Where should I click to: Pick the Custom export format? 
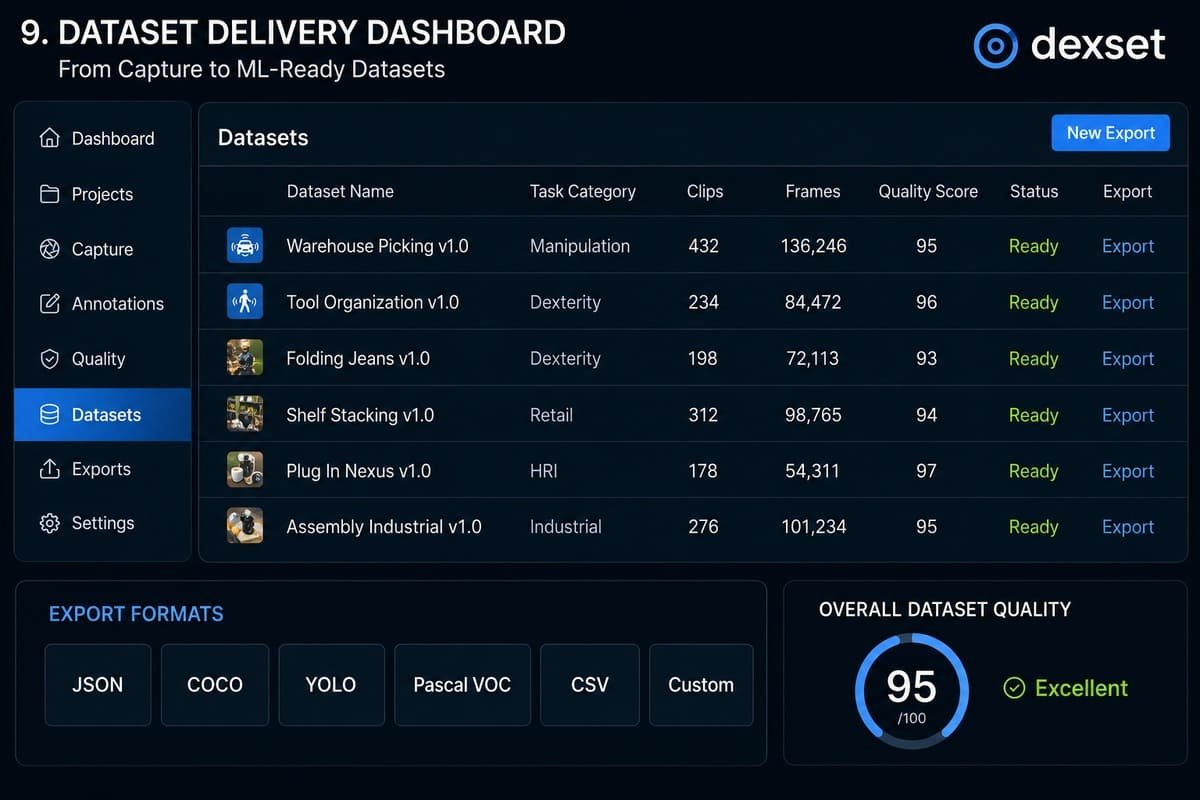coord(701,685)
